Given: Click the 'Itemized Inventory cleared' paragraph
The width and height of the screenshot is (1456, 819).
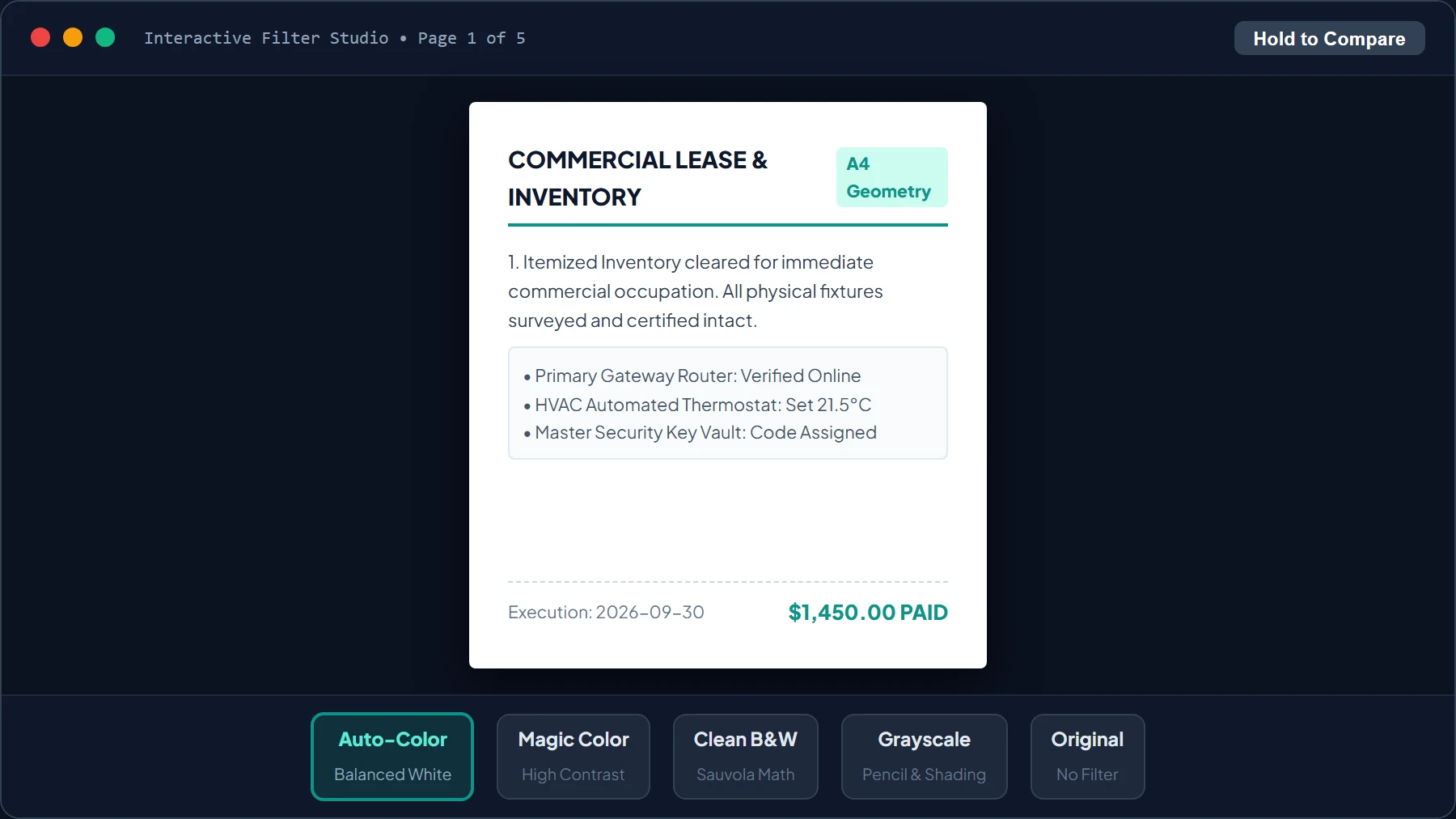Looking at the screenshot, I should click(x=696, y=291).
